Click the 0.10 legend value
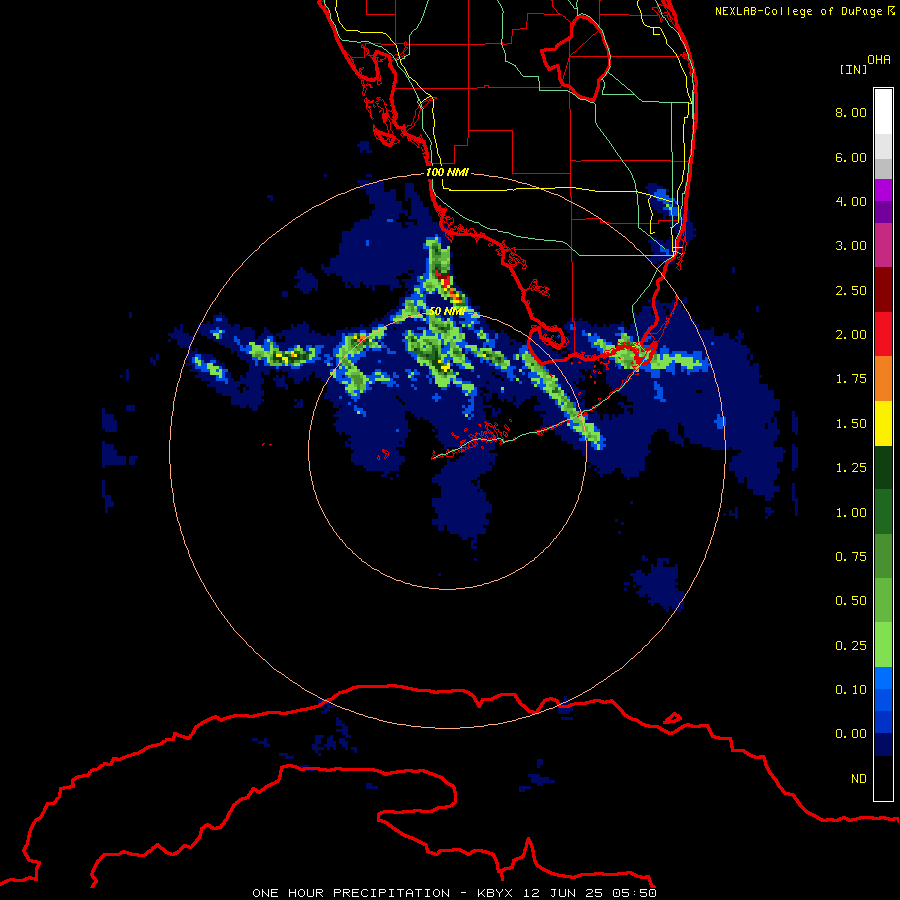Screen dimensions: 900x900 (851, 690)
